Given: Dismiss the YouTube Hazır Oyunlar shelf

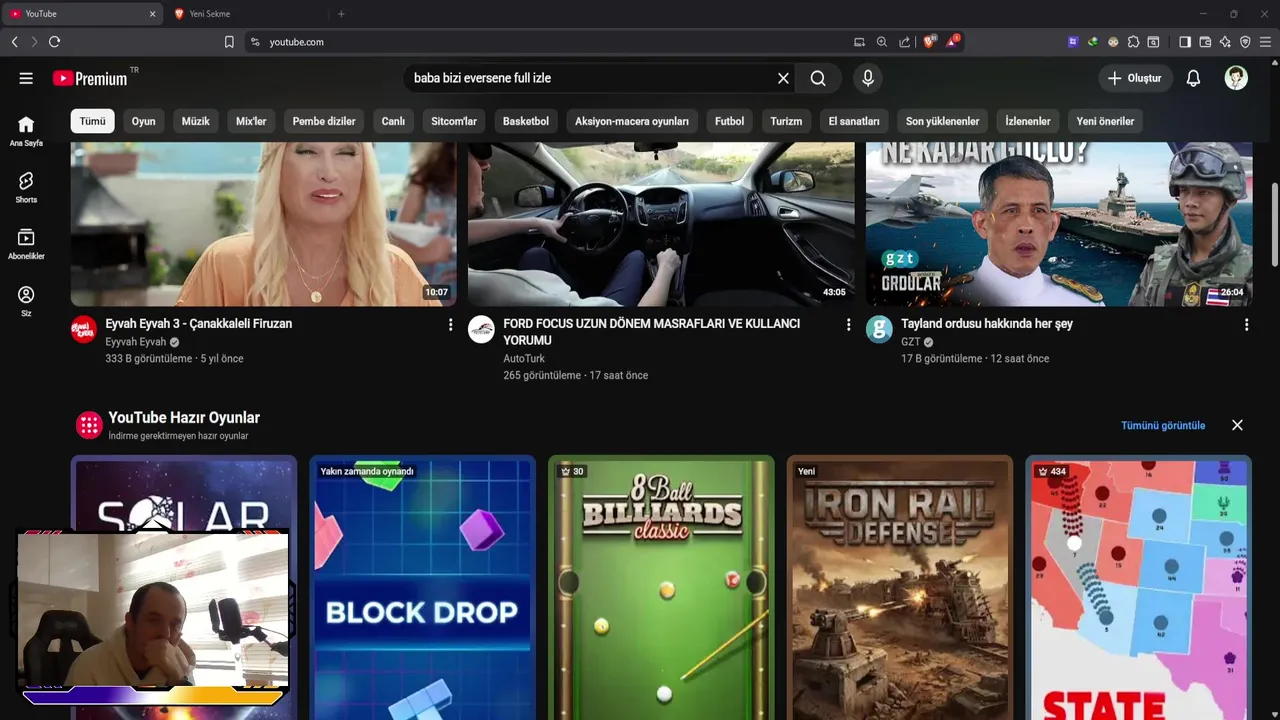Looking at the screenshot, I should tap(1237, 425).
